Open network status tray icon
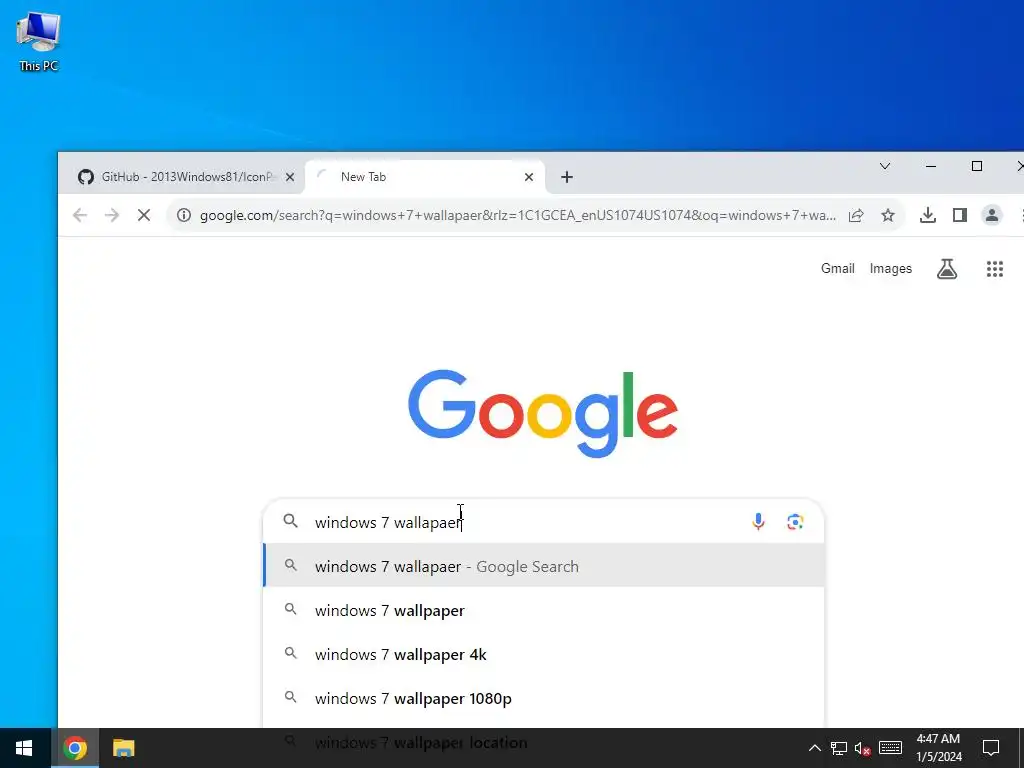The width and height of the screenshot is (1024, 768). [x=839, y=748]
